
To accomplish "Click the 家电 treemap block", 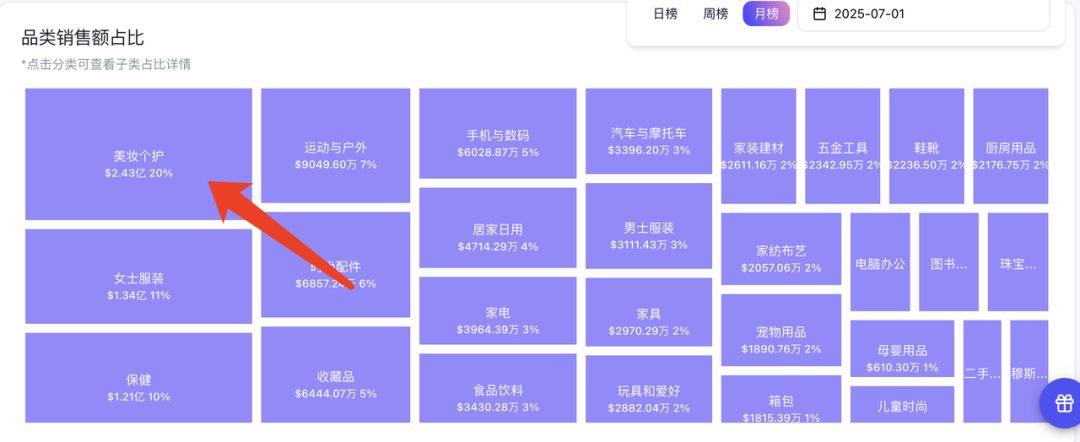I will click(498, 311).
